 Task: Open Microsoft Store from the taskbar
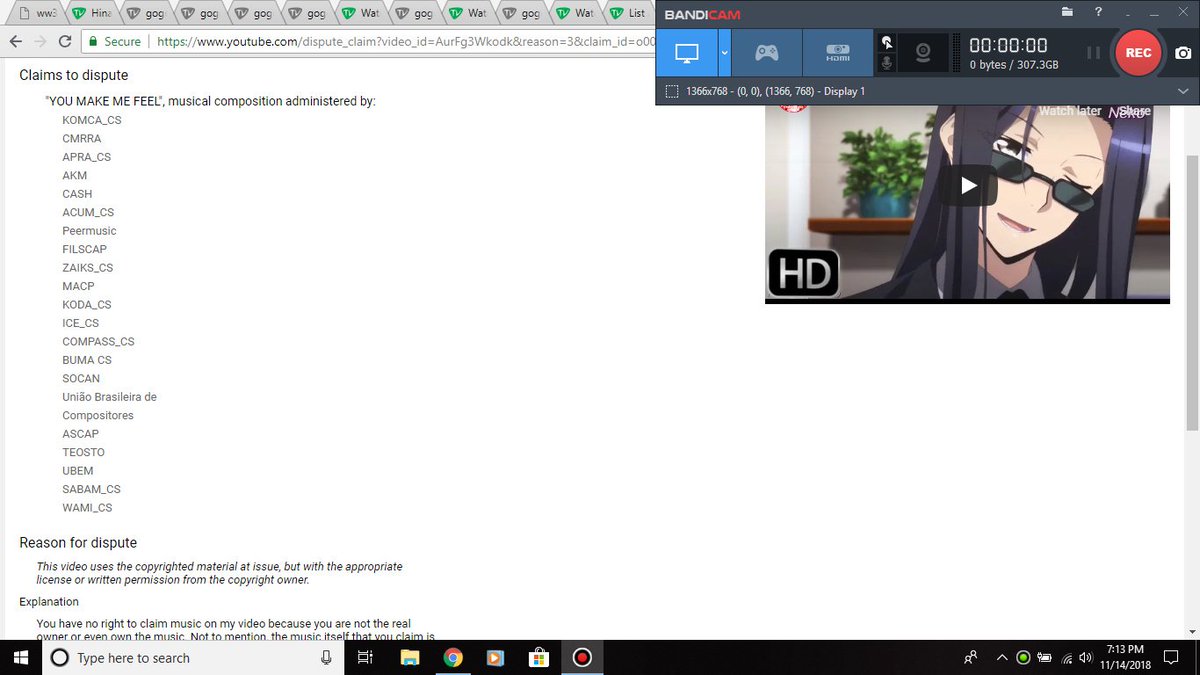coord(539,657)
